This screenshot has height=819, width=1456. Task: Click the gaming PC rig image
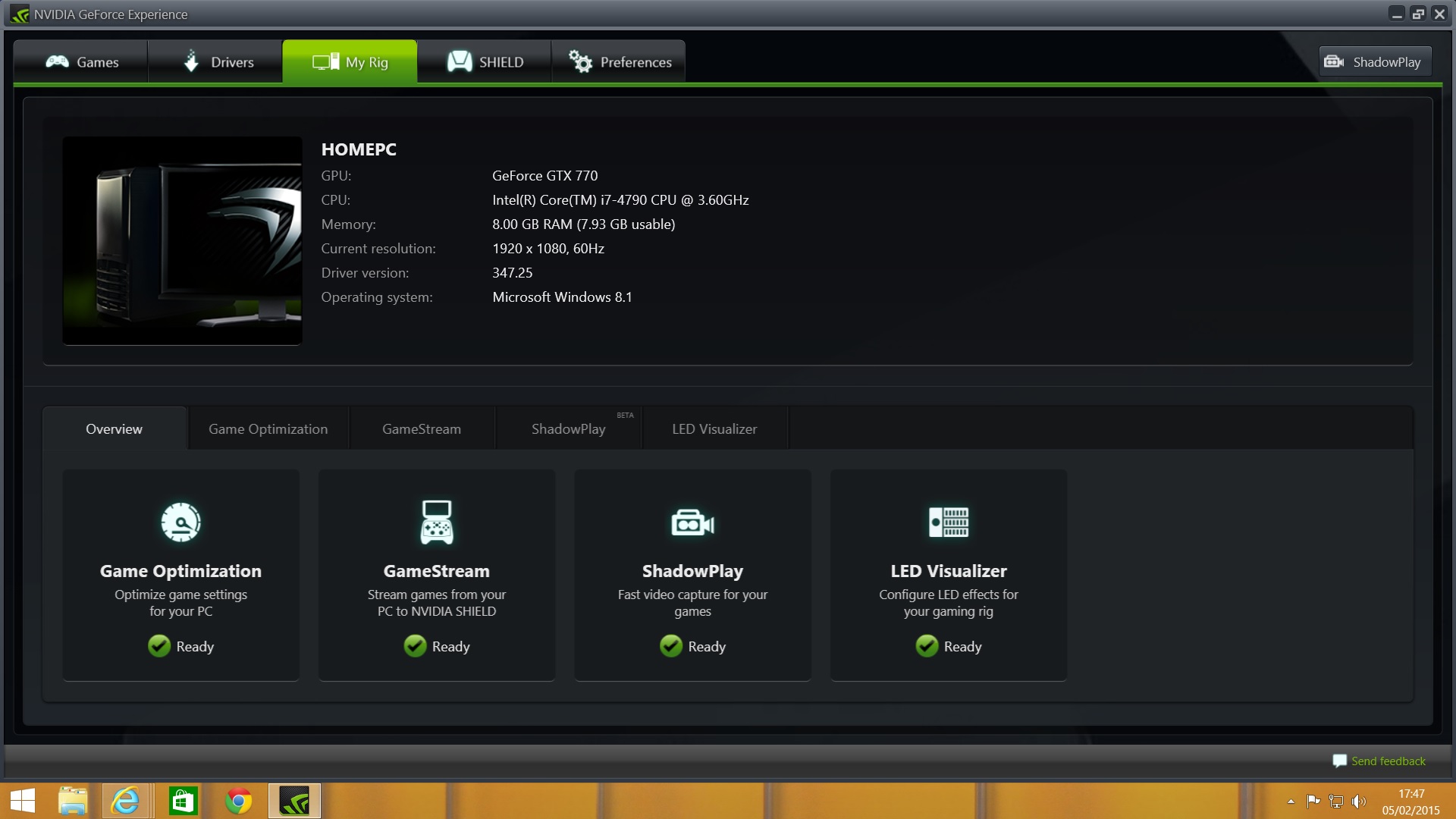point(182,240)
